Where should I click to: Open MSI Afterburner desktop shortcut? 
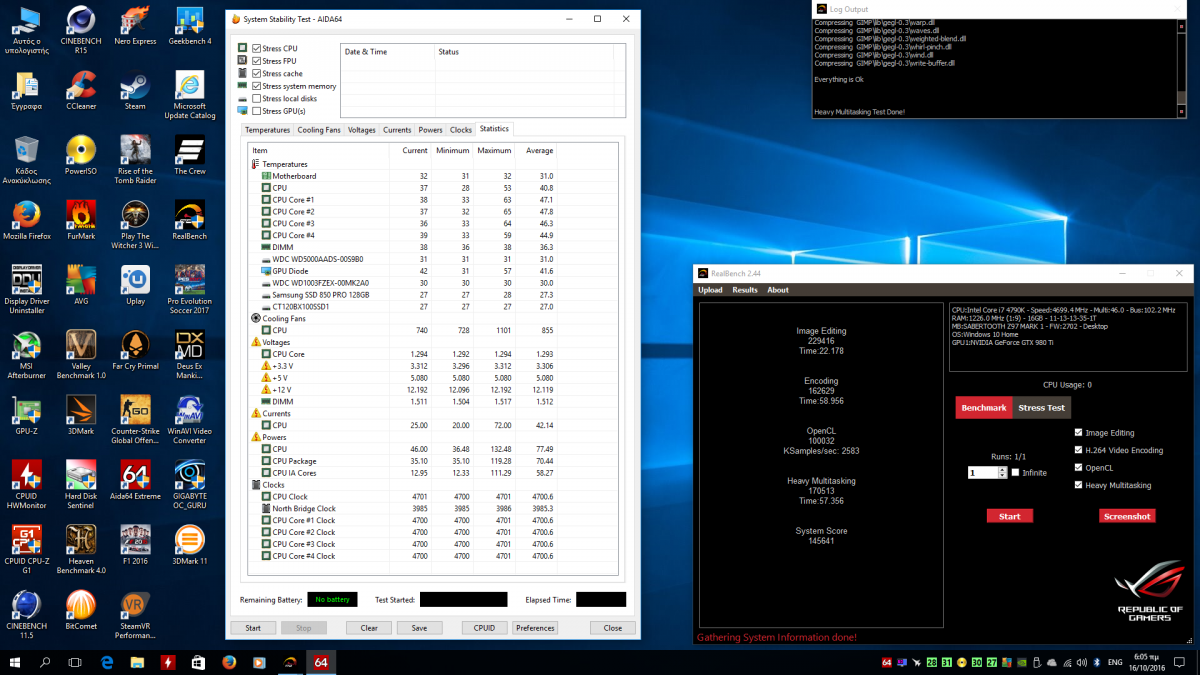27,355
